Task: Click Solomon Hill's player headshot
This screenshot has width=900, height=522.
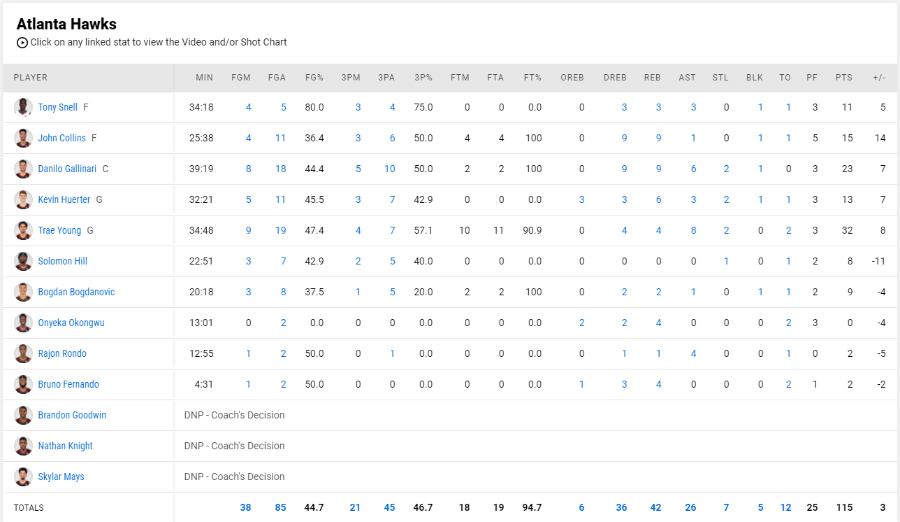Action: point(23,261)
